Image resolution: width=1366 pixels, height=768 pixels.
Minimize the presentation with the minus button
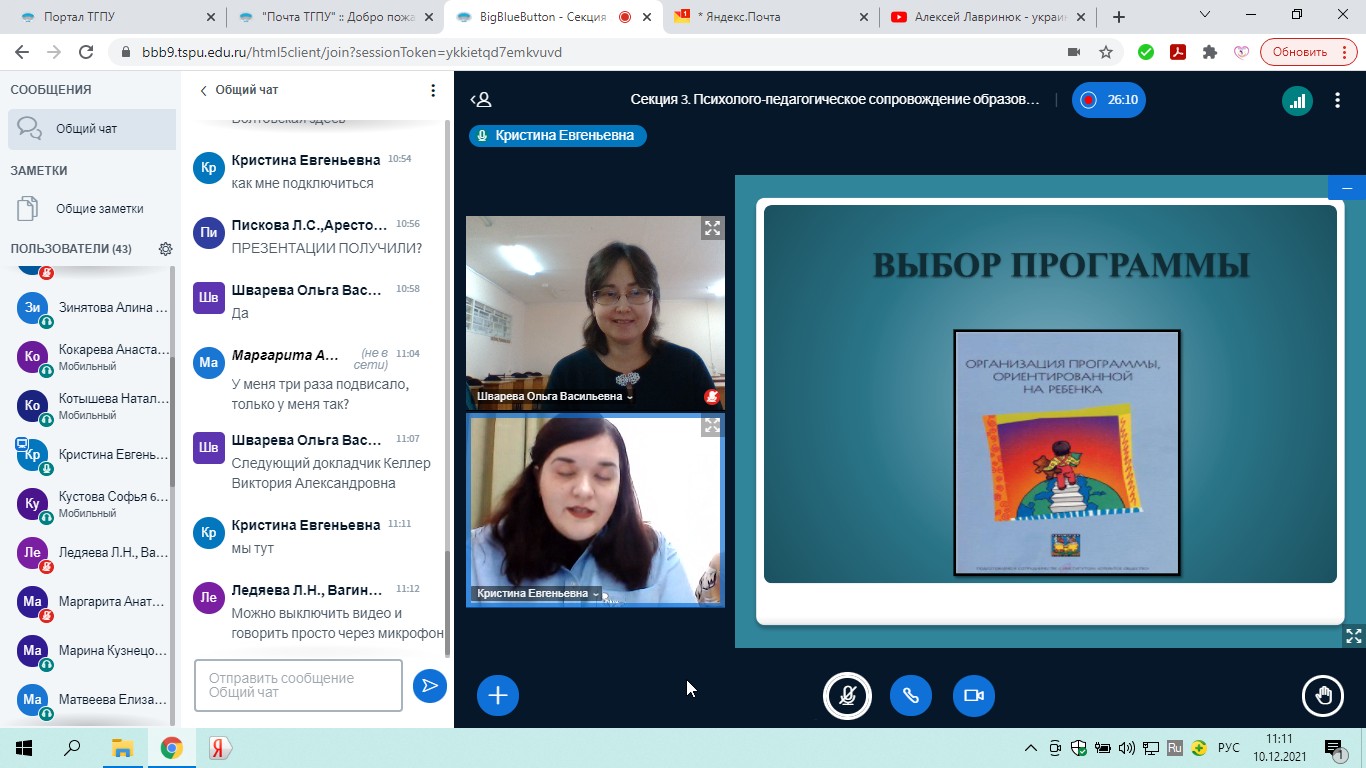[1347, 187]
